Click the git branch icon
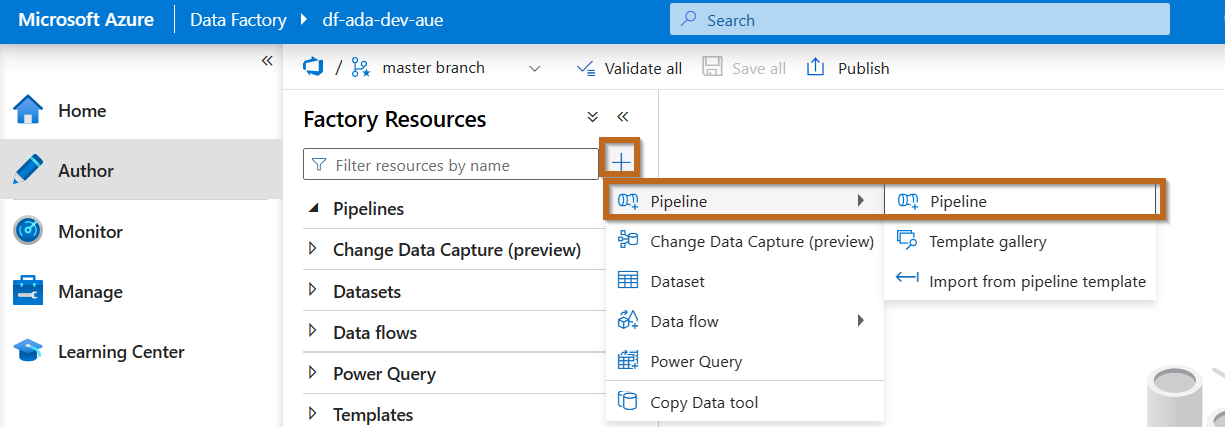This screenshot has height=427, width=1225. coord(360,68)
